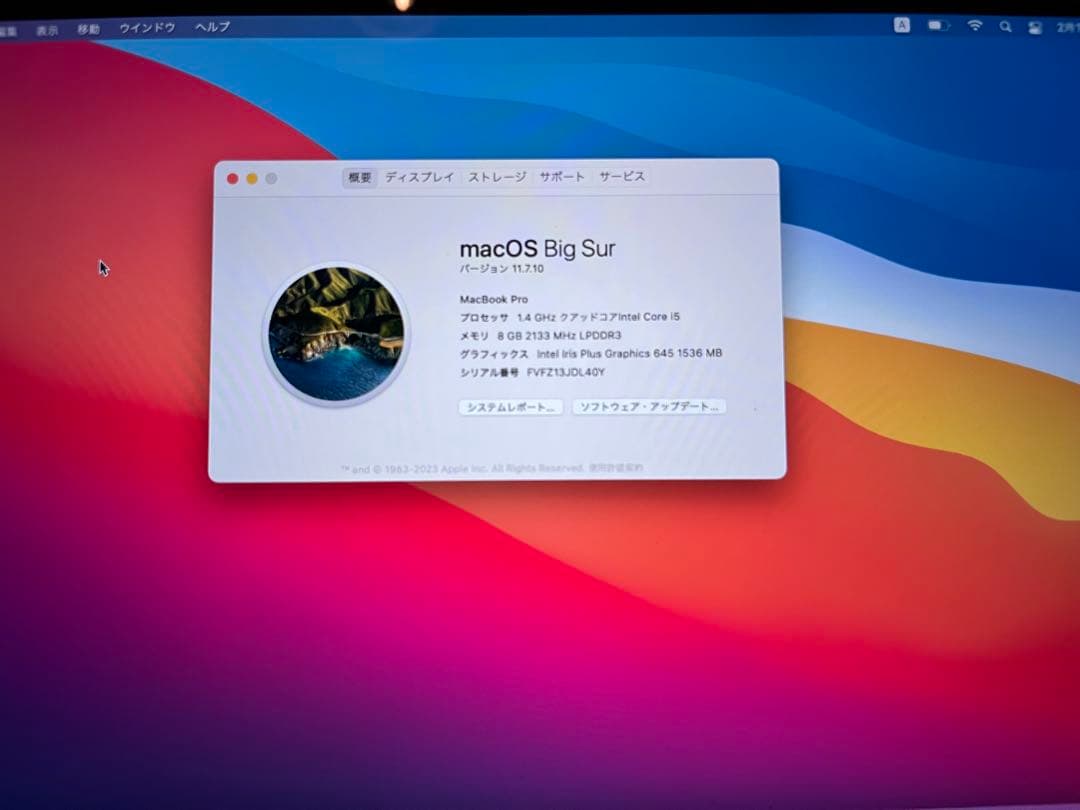1080x810 pixels.
Task: Open the 表示 menu
Action: (45, 28)
